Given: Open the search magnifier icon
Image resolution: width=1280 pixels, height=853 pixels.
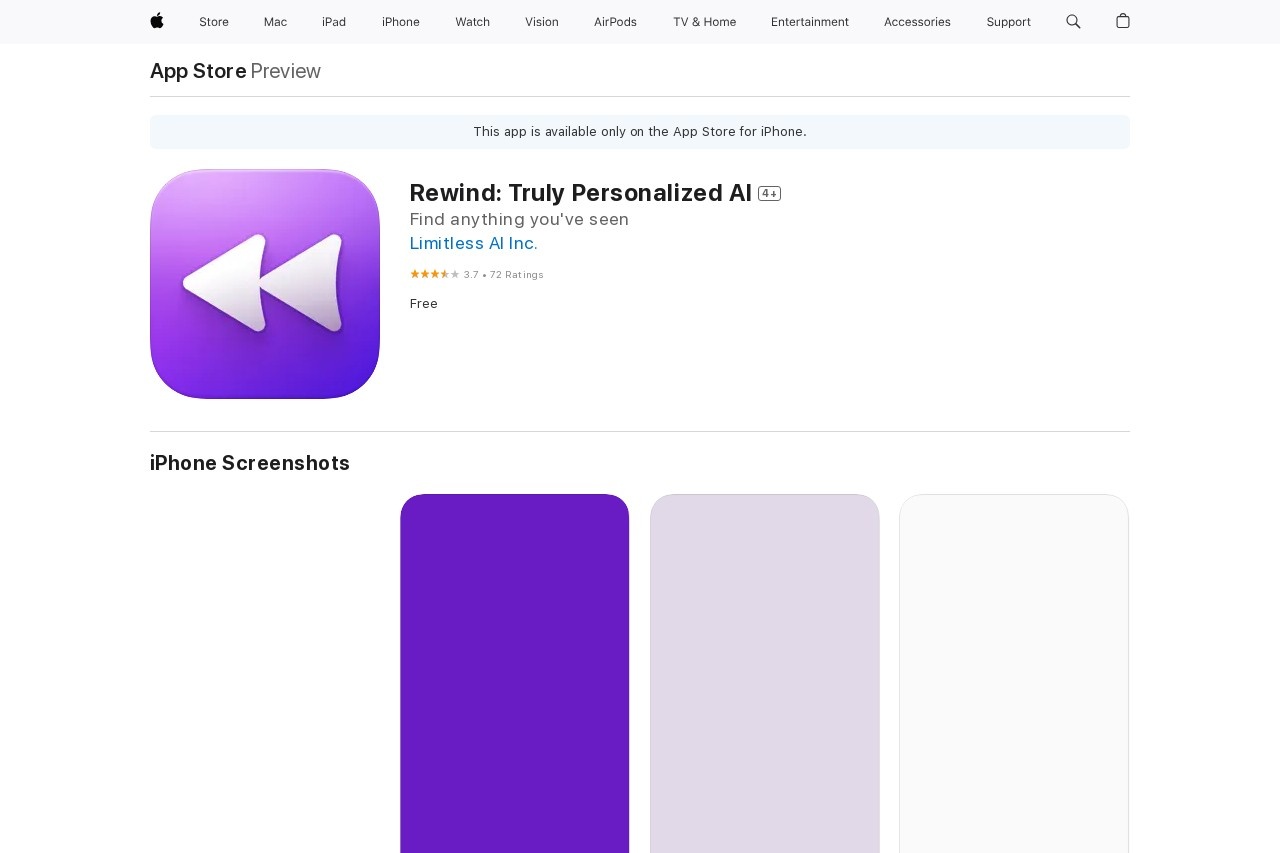Looking at the screenshot, I should coord(1073,21).
